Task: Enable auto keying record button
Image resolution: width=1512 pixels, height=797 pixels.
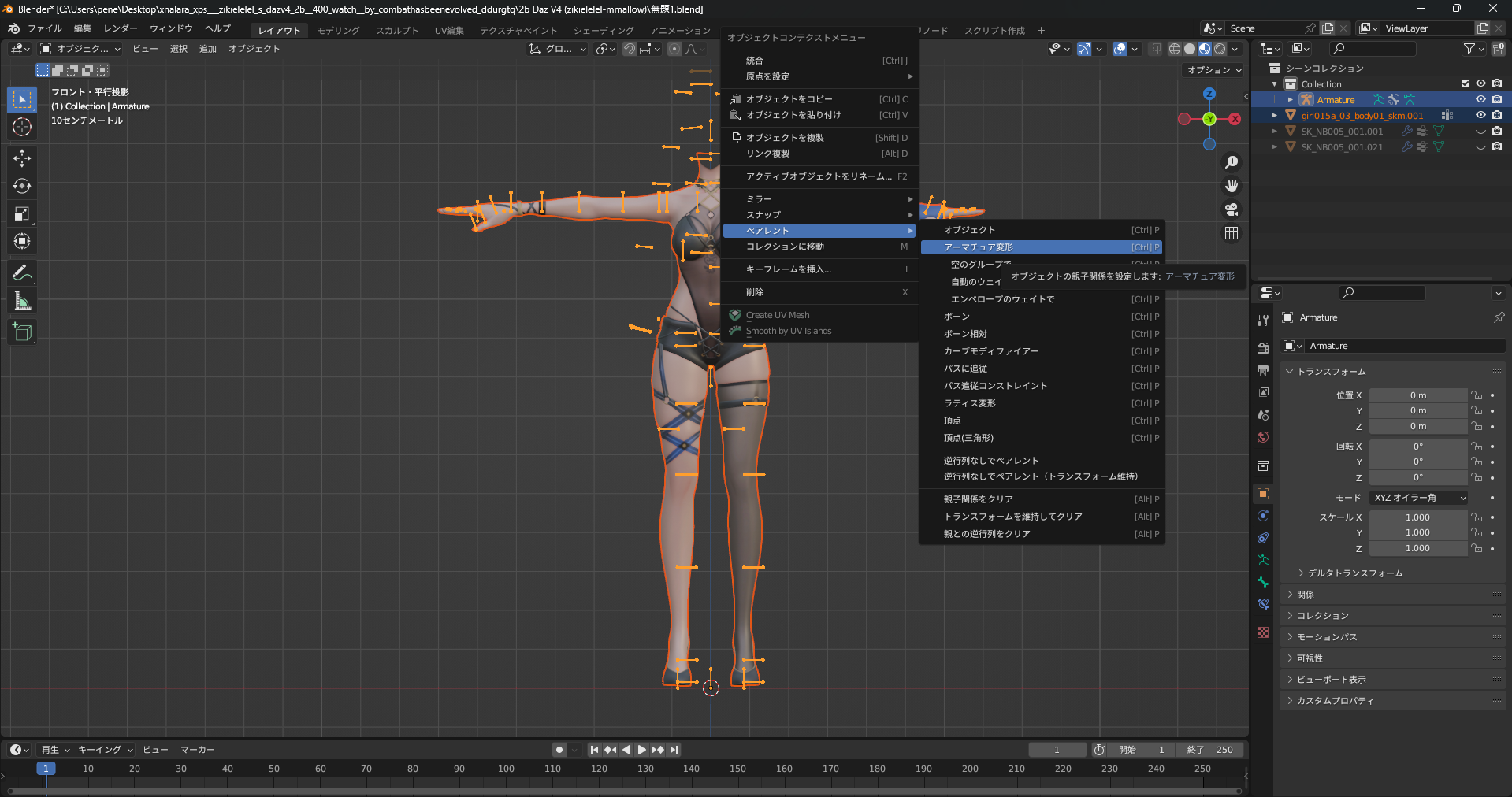Action: [x=559, y=750]
